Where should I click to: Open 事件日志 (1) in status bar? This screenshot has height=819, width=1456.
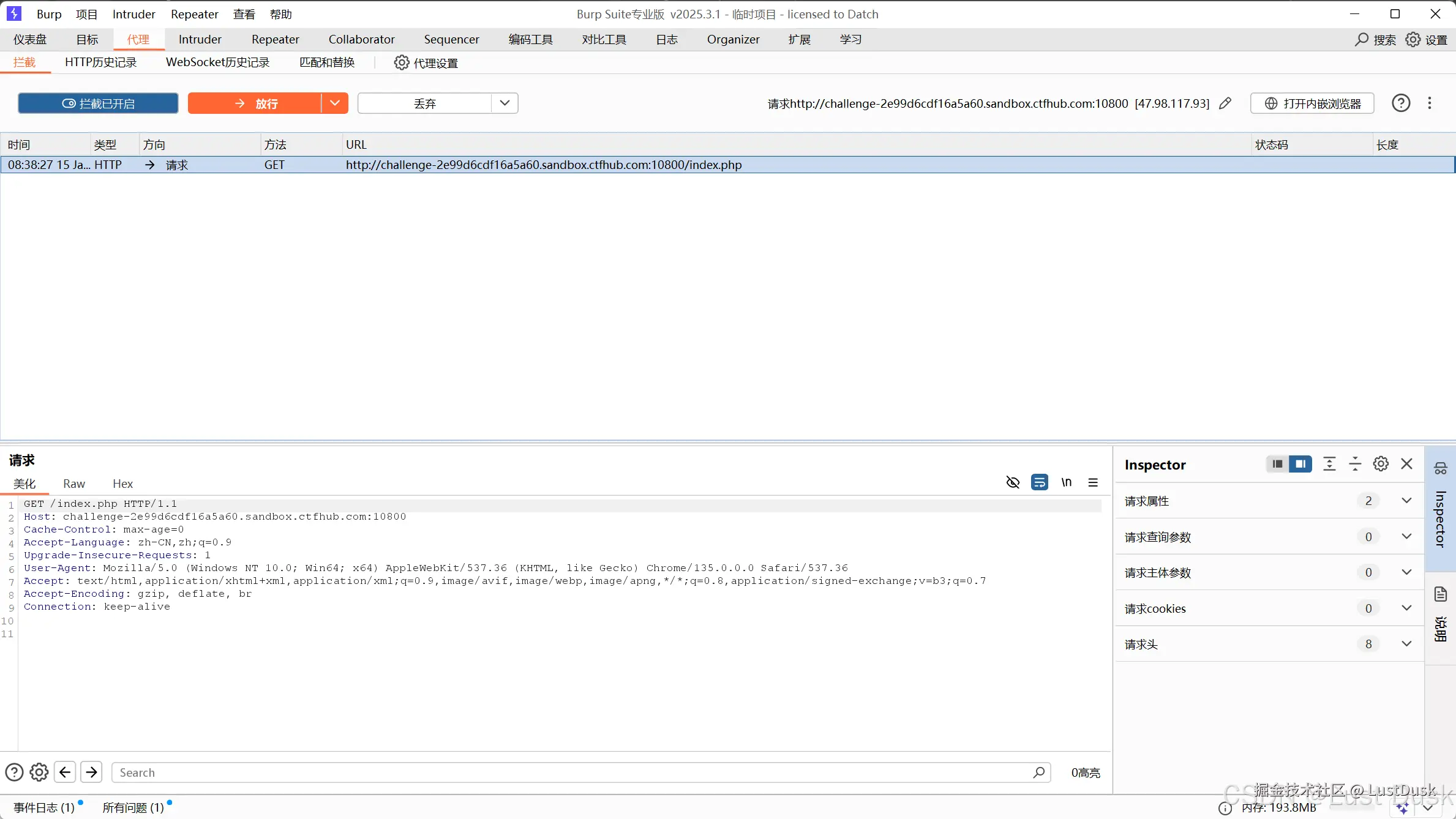click(x=44, y=808)
